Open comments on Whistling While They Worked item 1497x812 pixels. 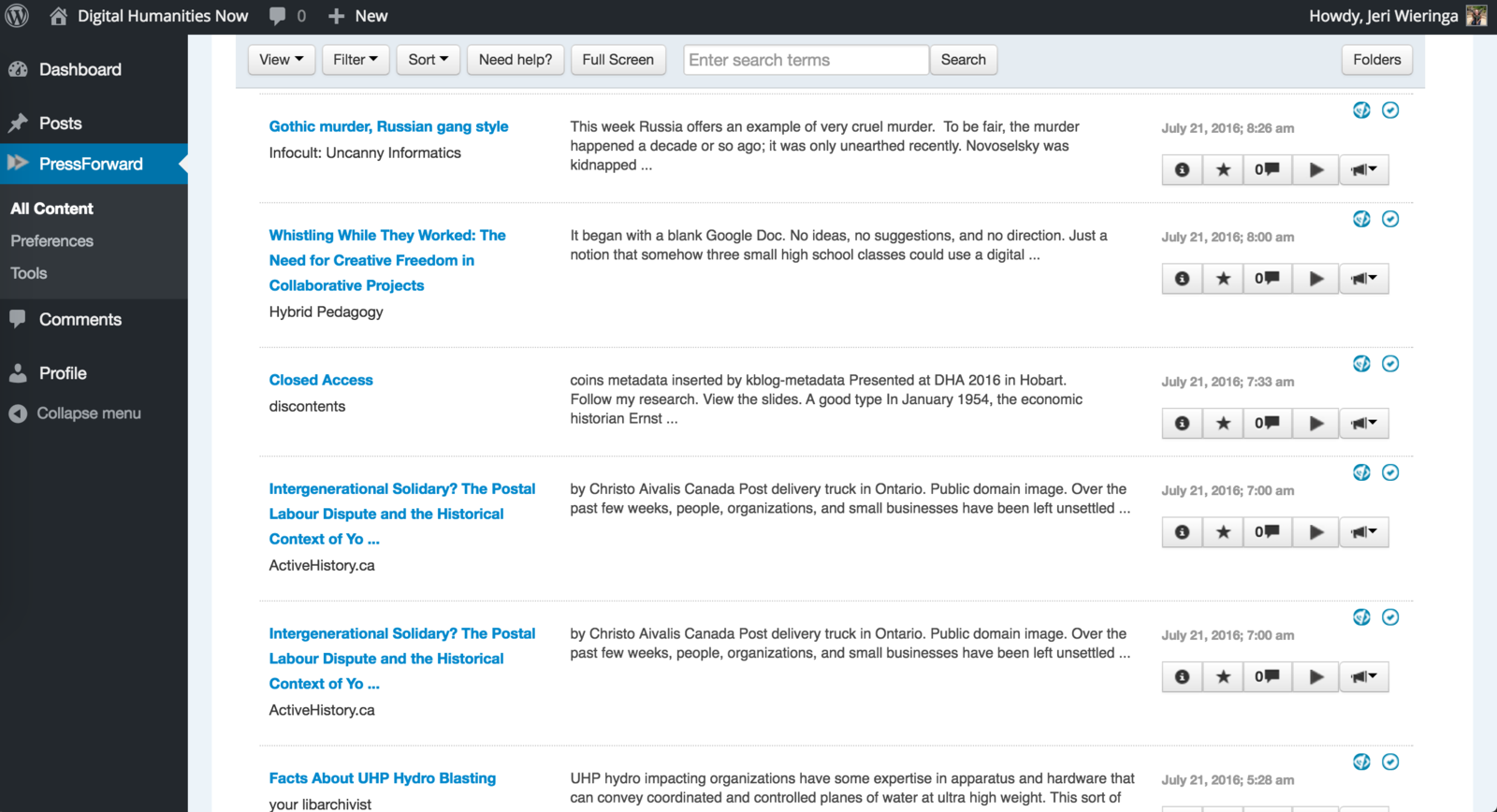[x=1267, y=278]
